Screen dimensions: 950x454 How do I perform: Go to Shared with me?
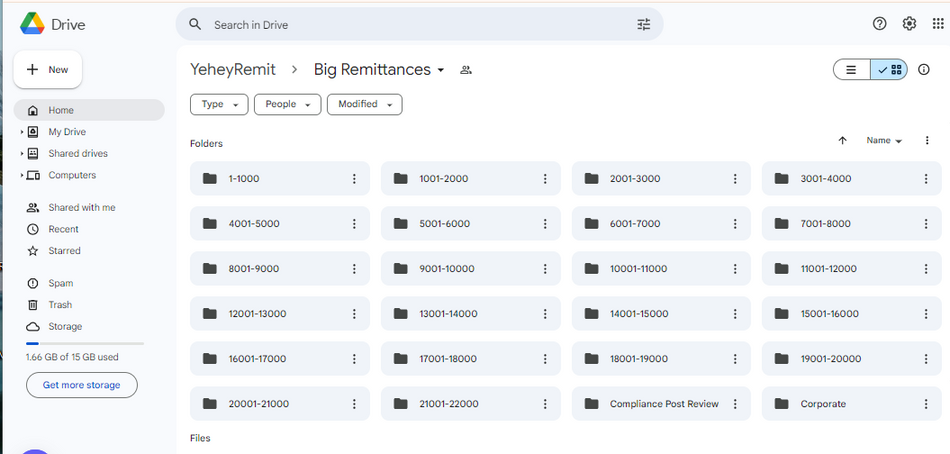click(x=81, y=208)
